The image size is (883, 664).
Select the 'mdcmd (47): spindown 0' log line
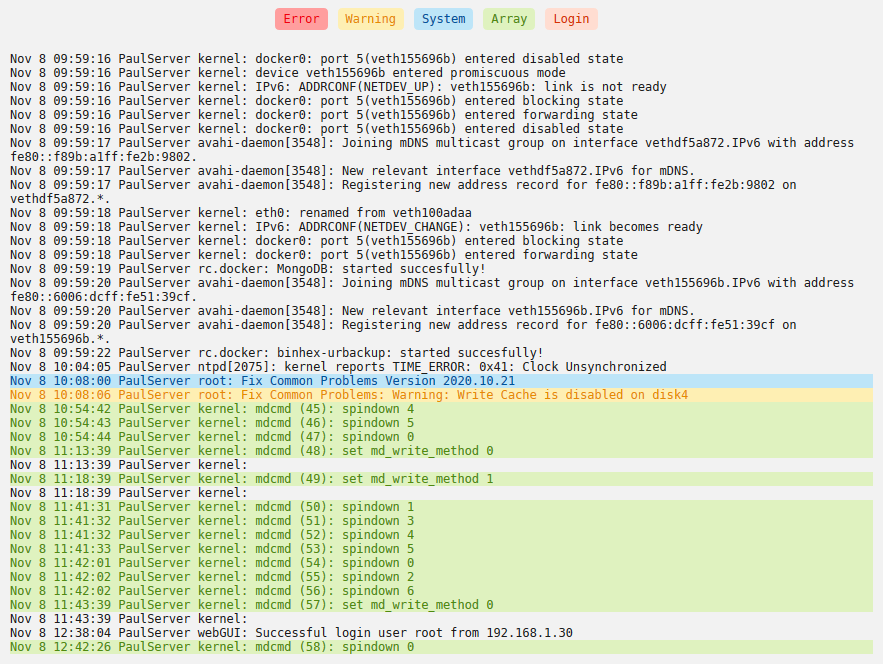[x=442, y=437]
